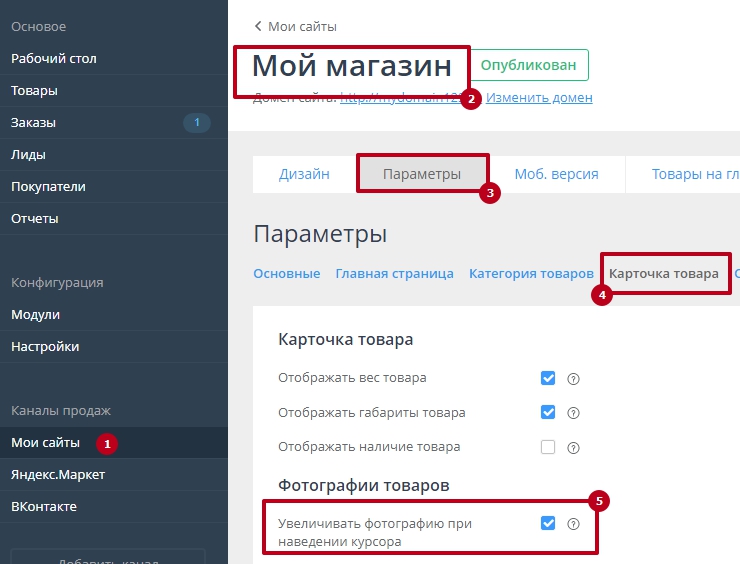
Task: Go to Яндекс.Маркет sales channel
Action: (57, 475)
